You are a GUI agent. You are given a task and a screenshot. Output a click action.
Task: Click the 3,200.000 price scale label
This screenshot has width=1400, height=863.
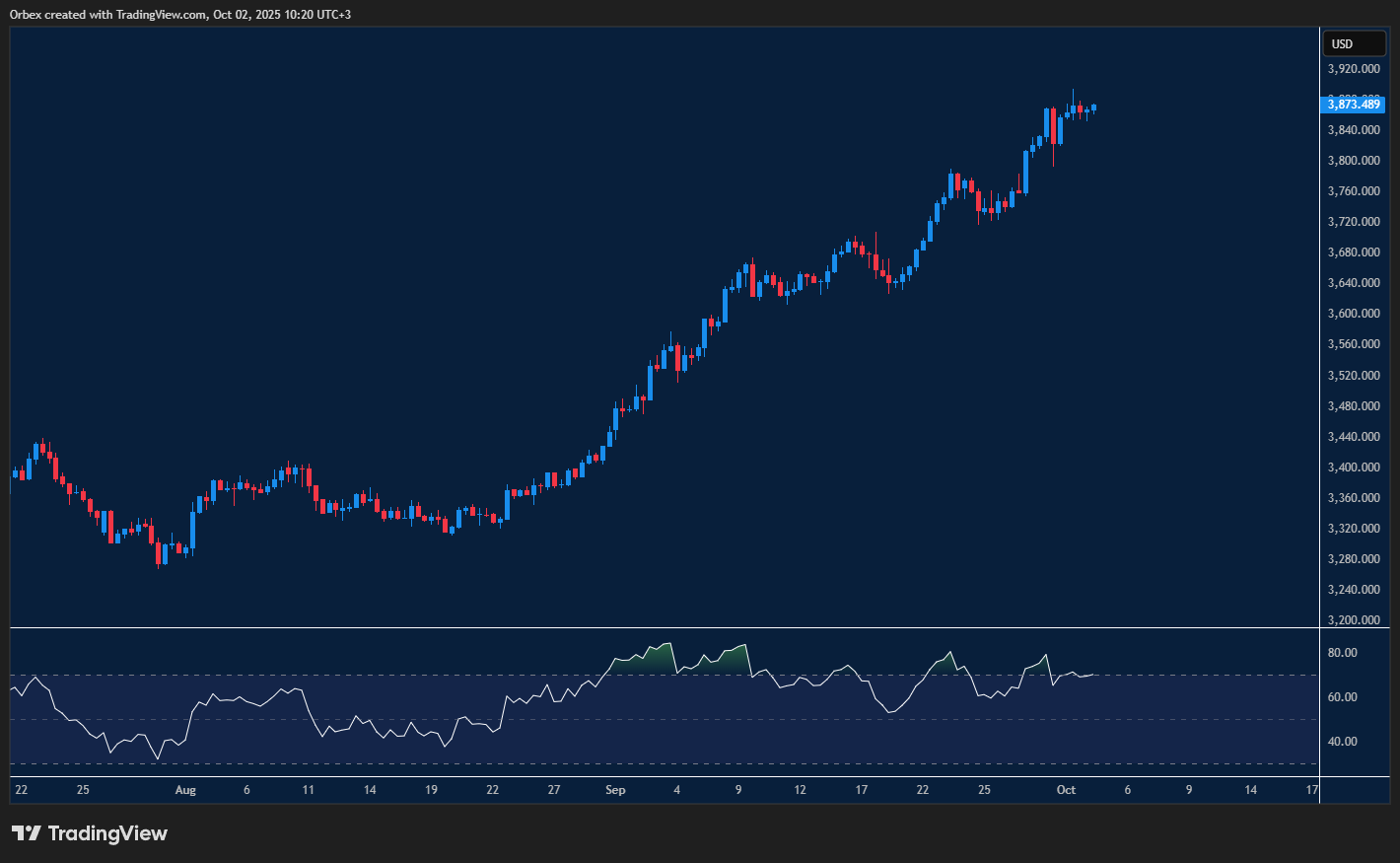pos(1354,620)
